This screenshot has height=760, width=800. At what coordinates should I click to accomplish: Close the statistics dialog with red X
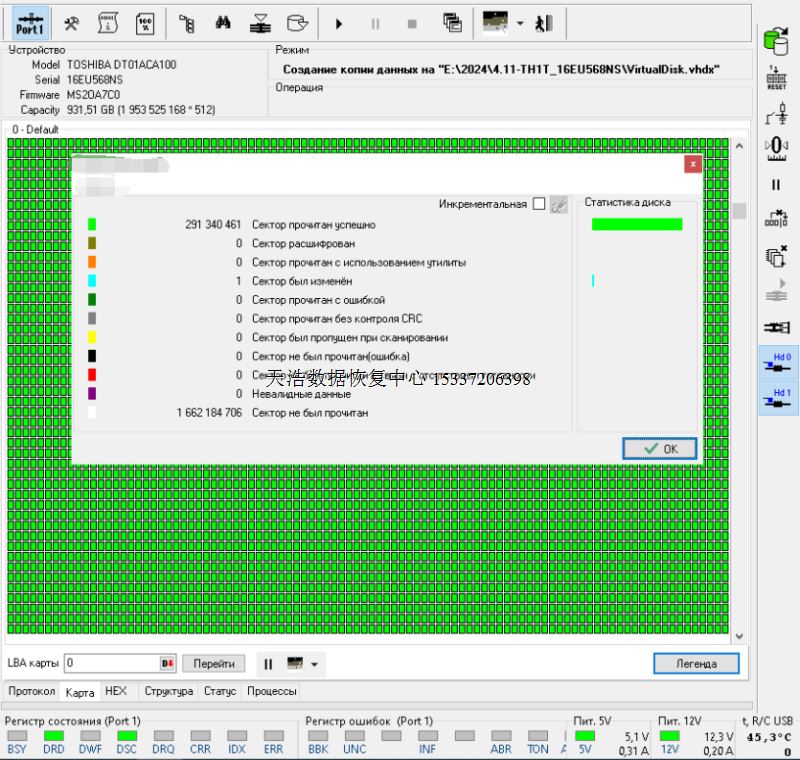[x=692, y=165]
